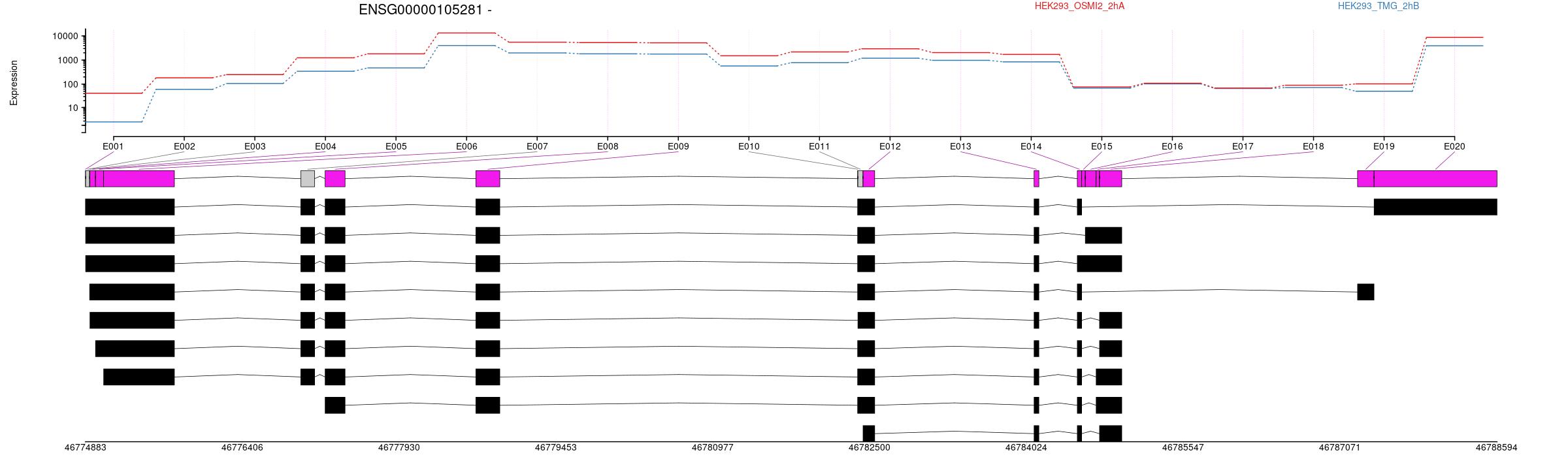Click the E020 exon label

(1454, 147)
